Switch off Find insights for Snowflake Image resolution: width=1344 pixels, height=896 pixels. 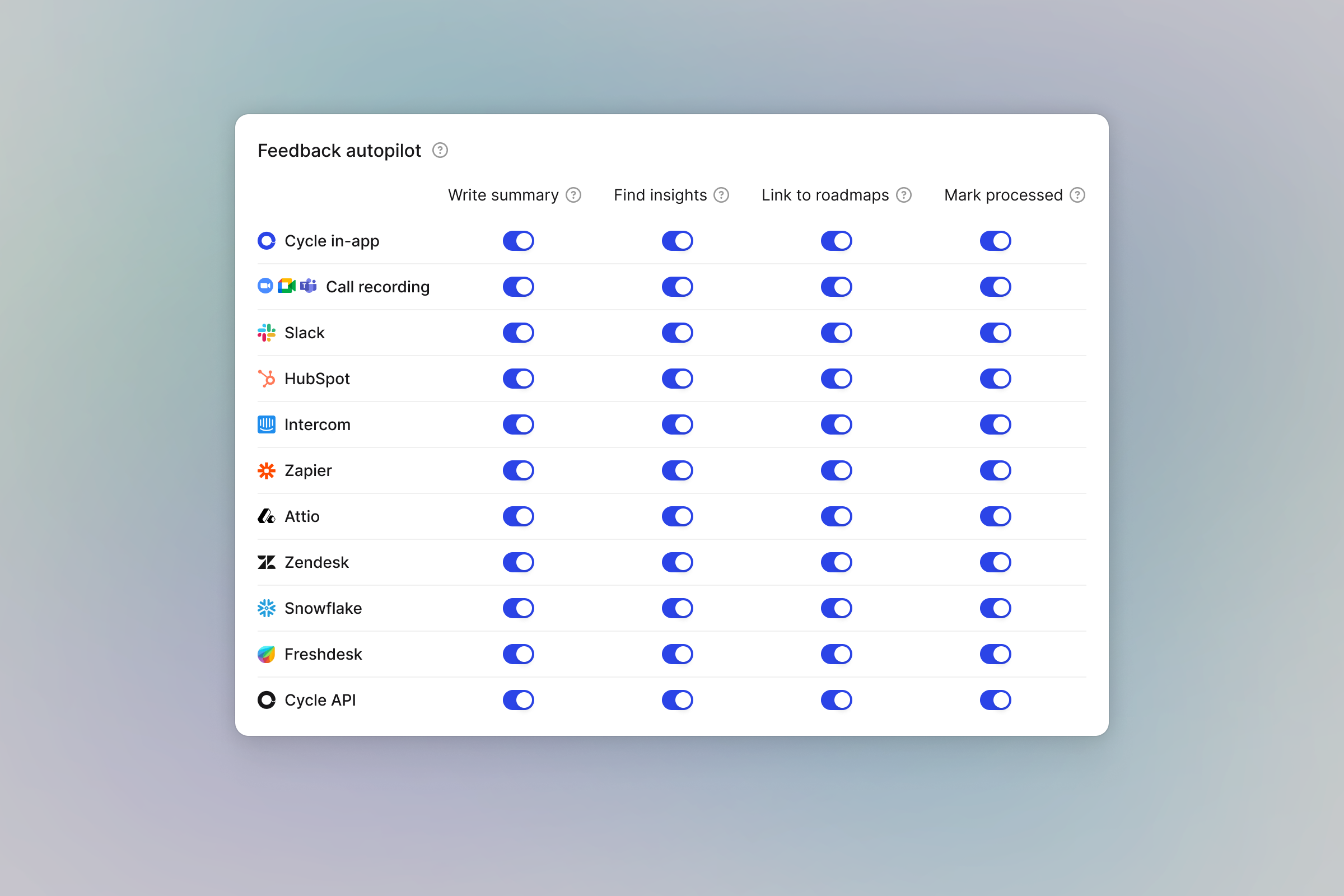(x=678, y=608)
